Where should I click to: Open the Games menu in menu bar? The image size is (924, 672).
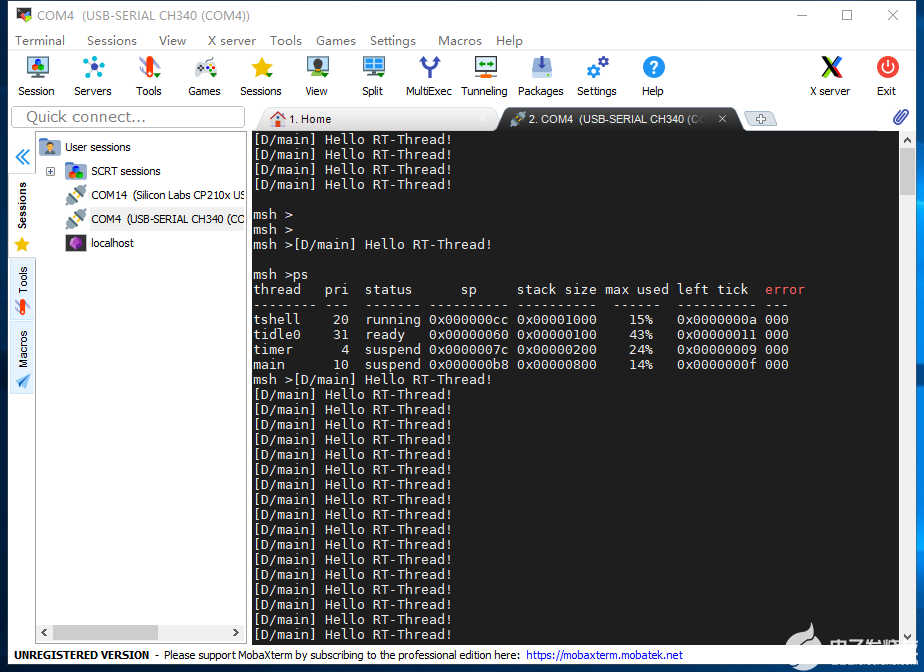pyautogui.click(x=336, y=41)
